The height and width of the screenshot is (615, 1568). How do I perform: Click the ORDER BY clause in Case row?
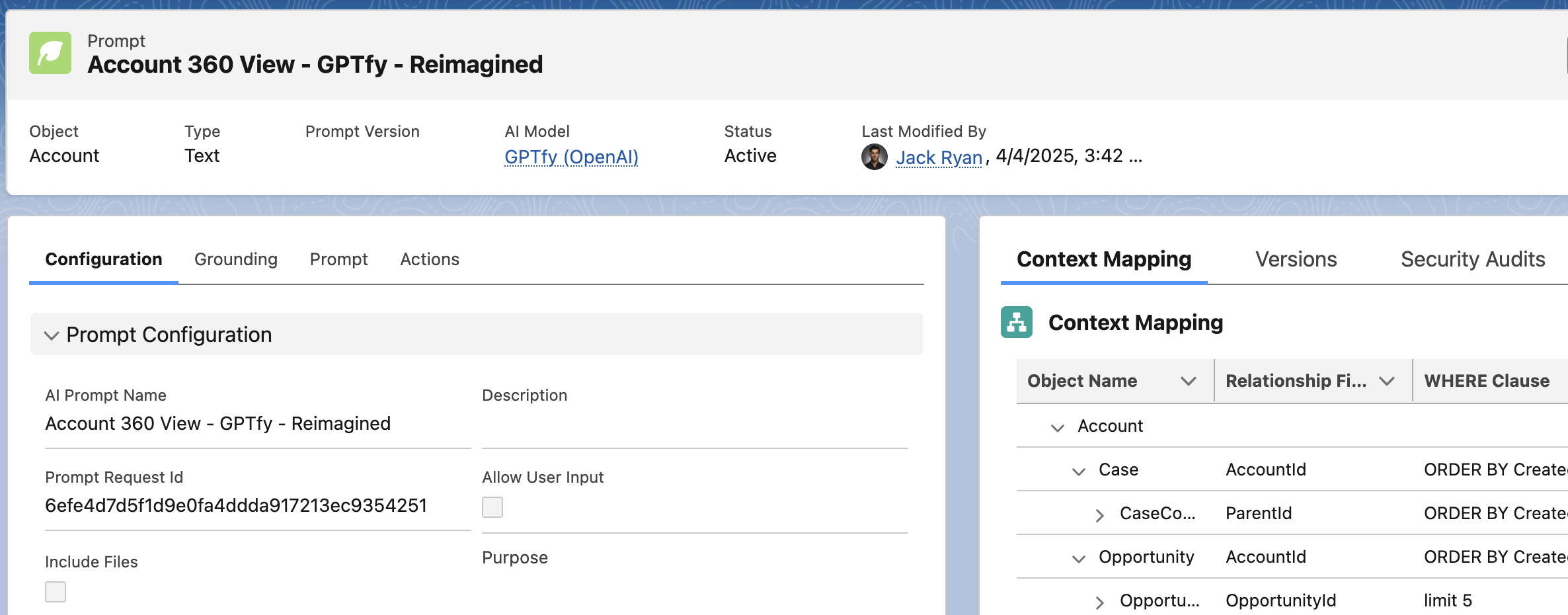pyautogui.click(x=1495, y=470)
